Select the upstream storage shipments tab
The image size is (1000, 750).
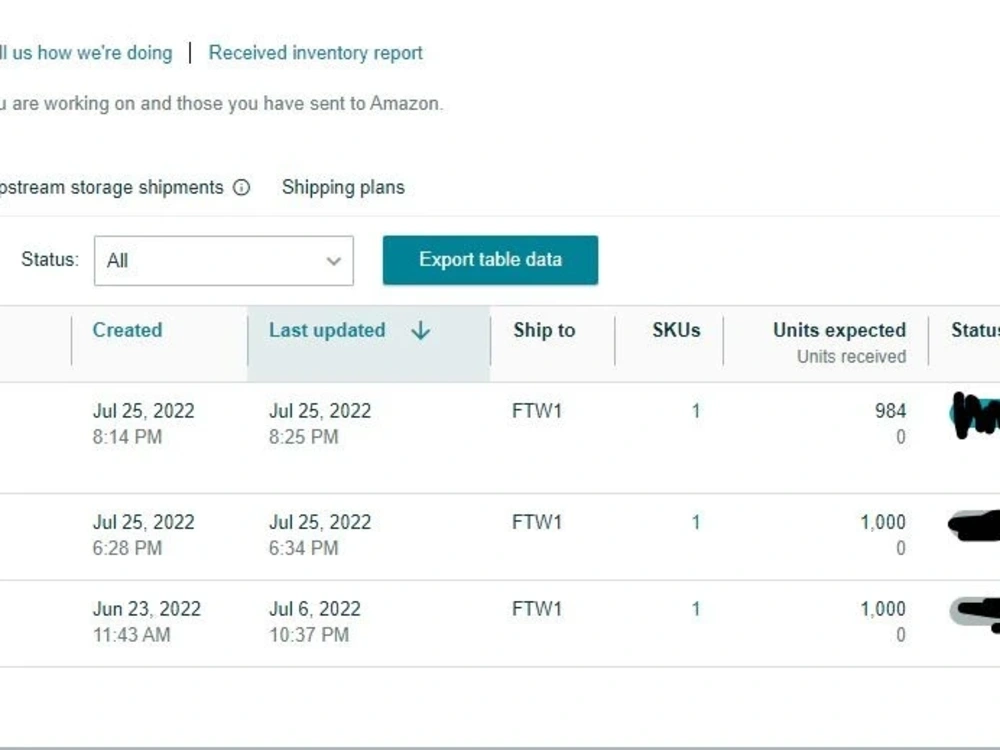point(110,187)
